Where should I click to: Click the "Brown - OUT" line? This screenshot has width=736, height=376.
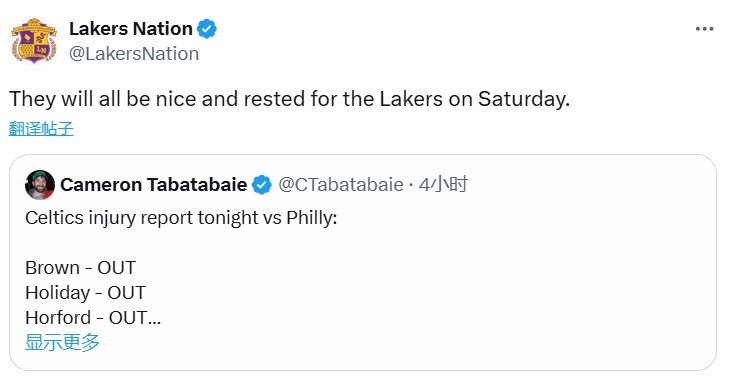[x=80, y=268]
